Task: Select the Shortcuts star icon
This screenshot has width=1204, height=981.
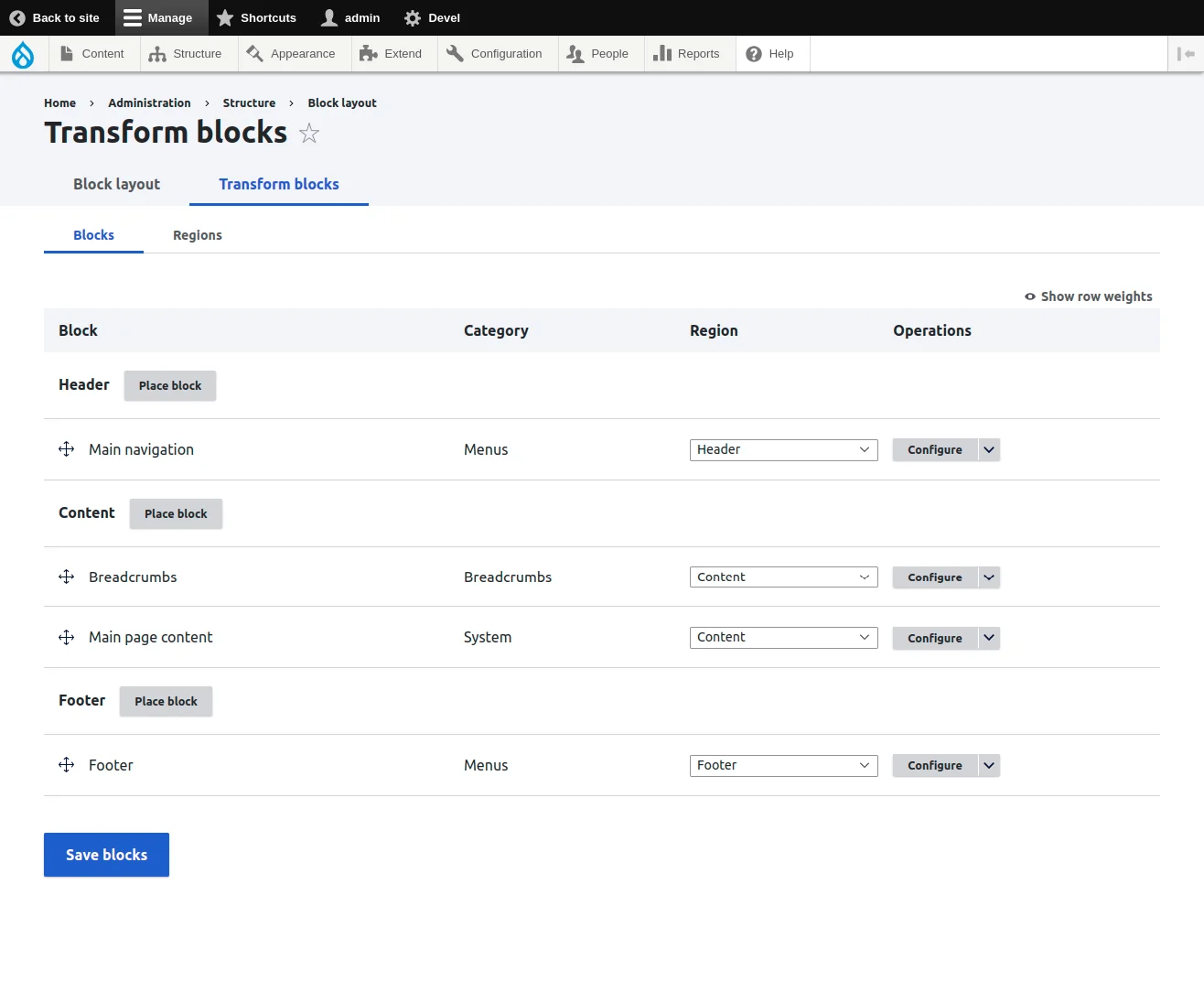Action: point(225,17)
